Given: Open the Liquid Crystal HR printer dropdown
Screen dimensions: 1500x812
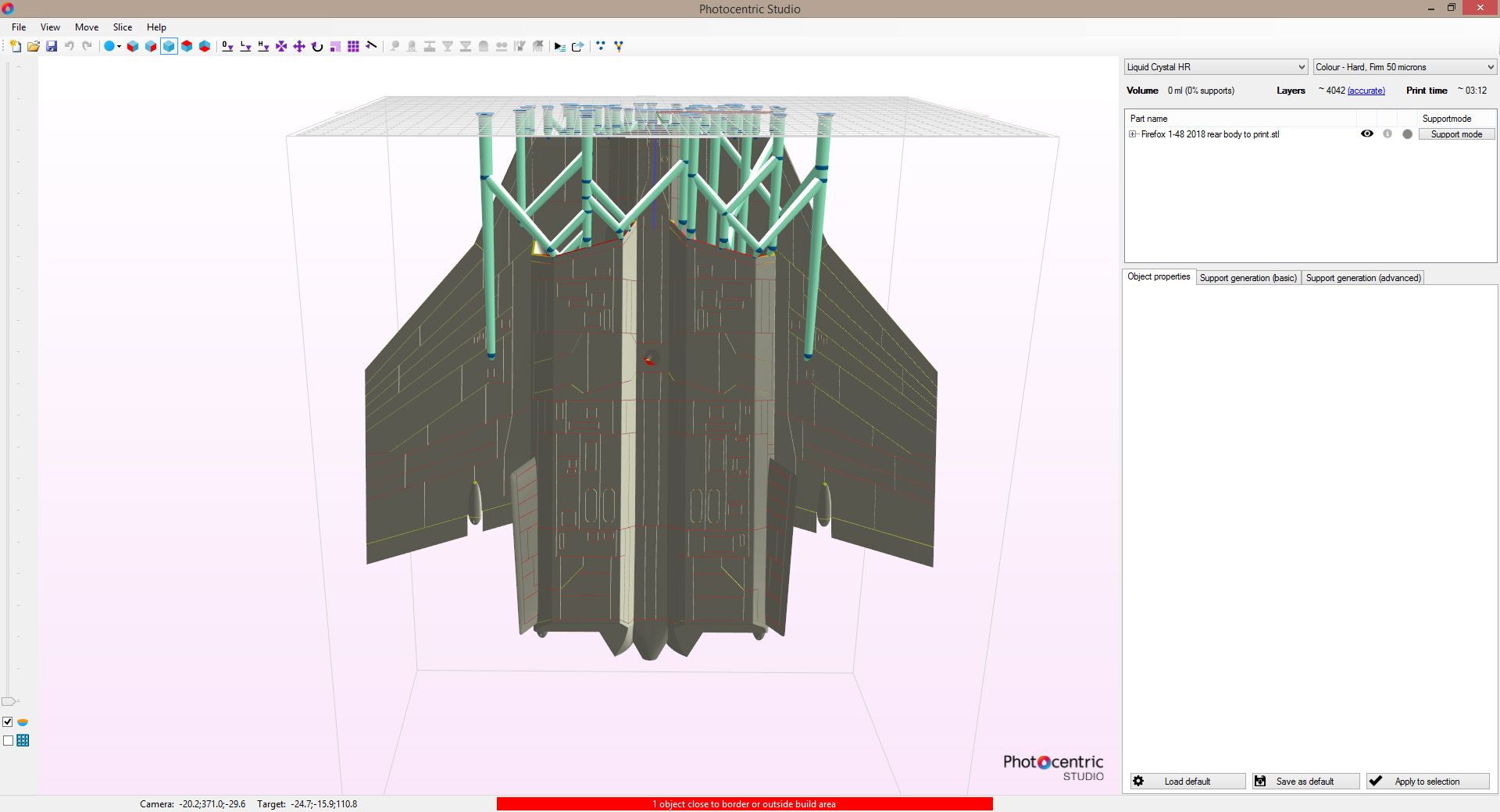Looking at the screenshot, I should click(x=1216, y=67).
